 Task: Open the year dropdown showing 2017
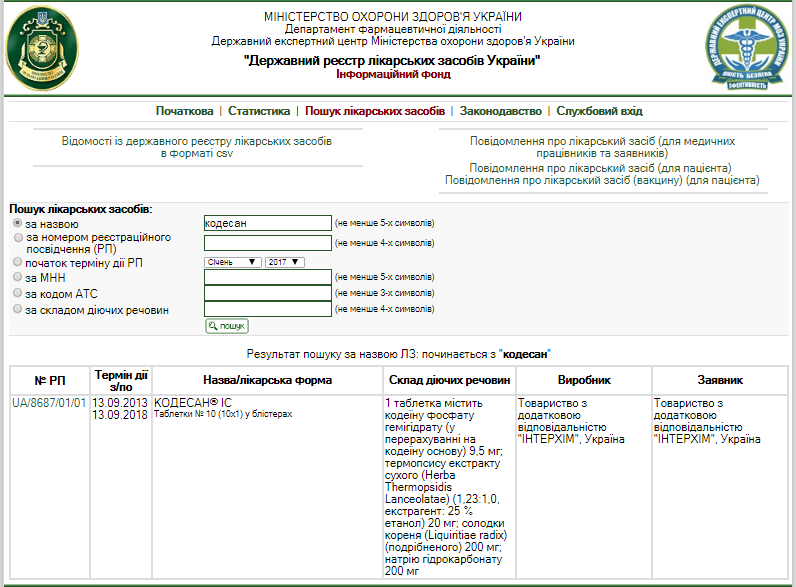(x=283, y=262)
